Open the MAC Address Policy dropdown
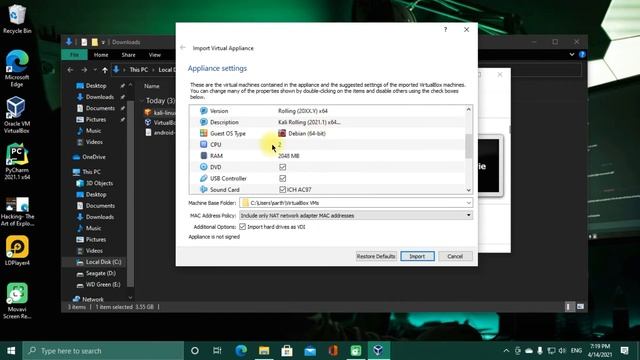 click(x=469, y=215)
